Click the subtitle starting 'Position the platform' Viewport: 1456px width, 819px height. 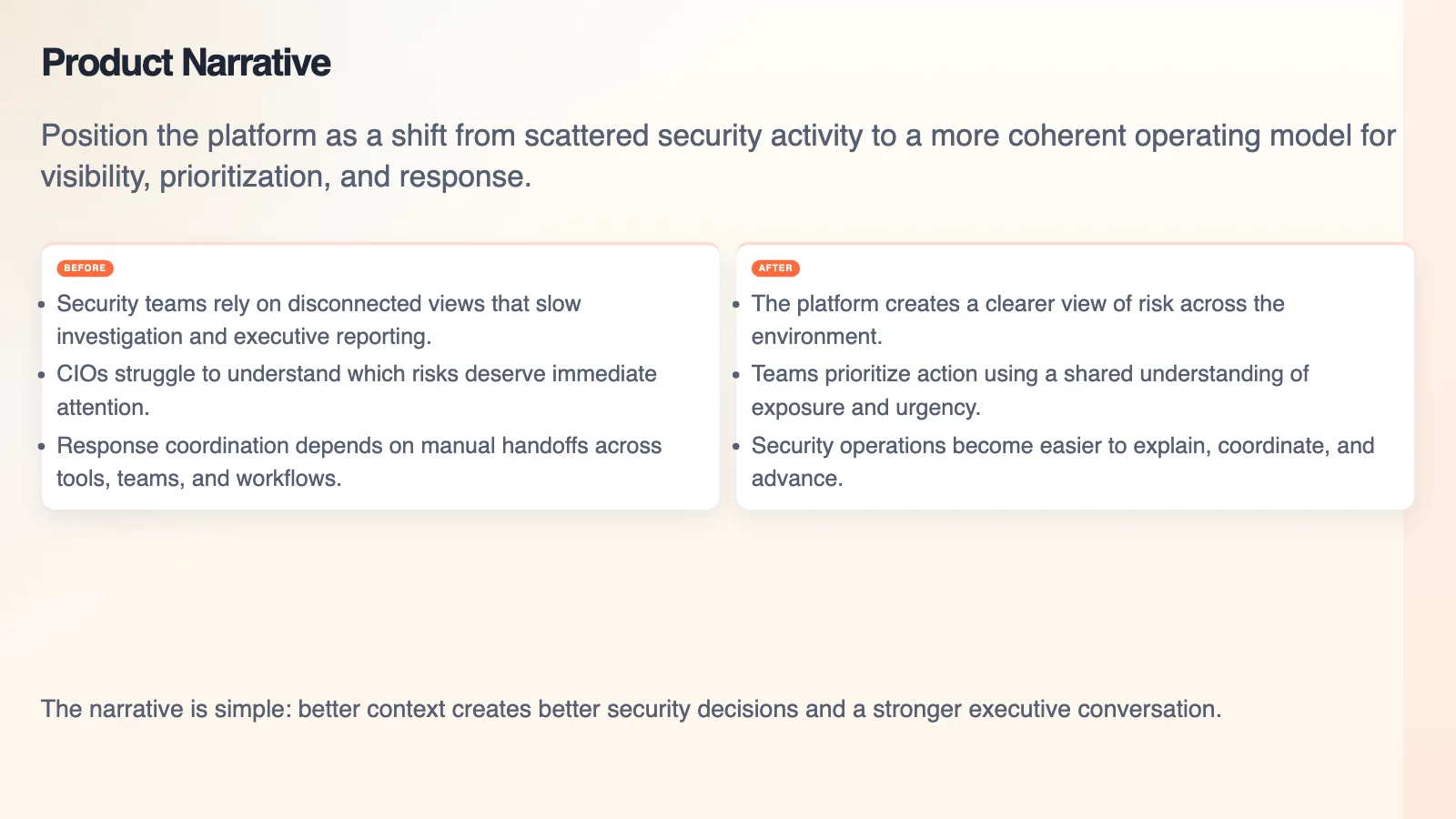pyautogui.click(x=718, y=156)
